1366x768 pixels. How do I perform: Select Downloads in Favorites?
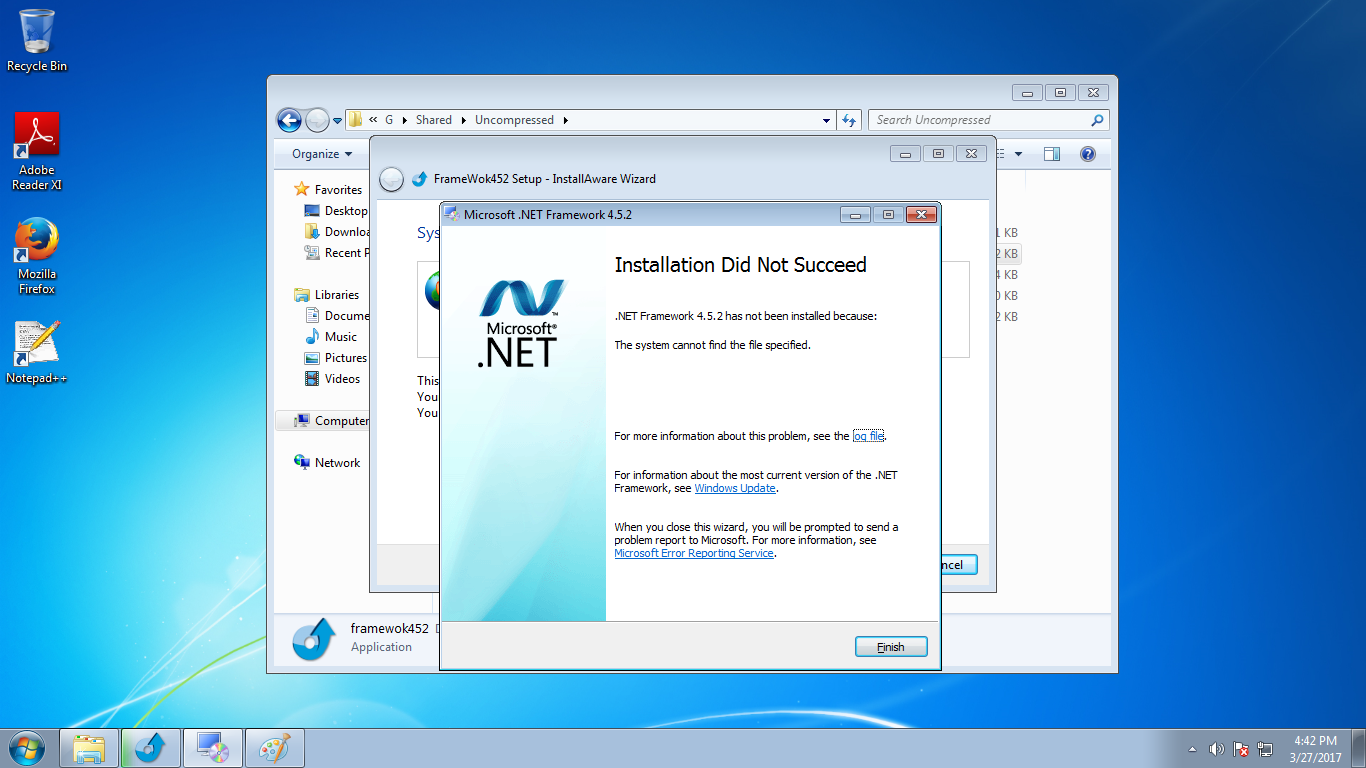336,232
